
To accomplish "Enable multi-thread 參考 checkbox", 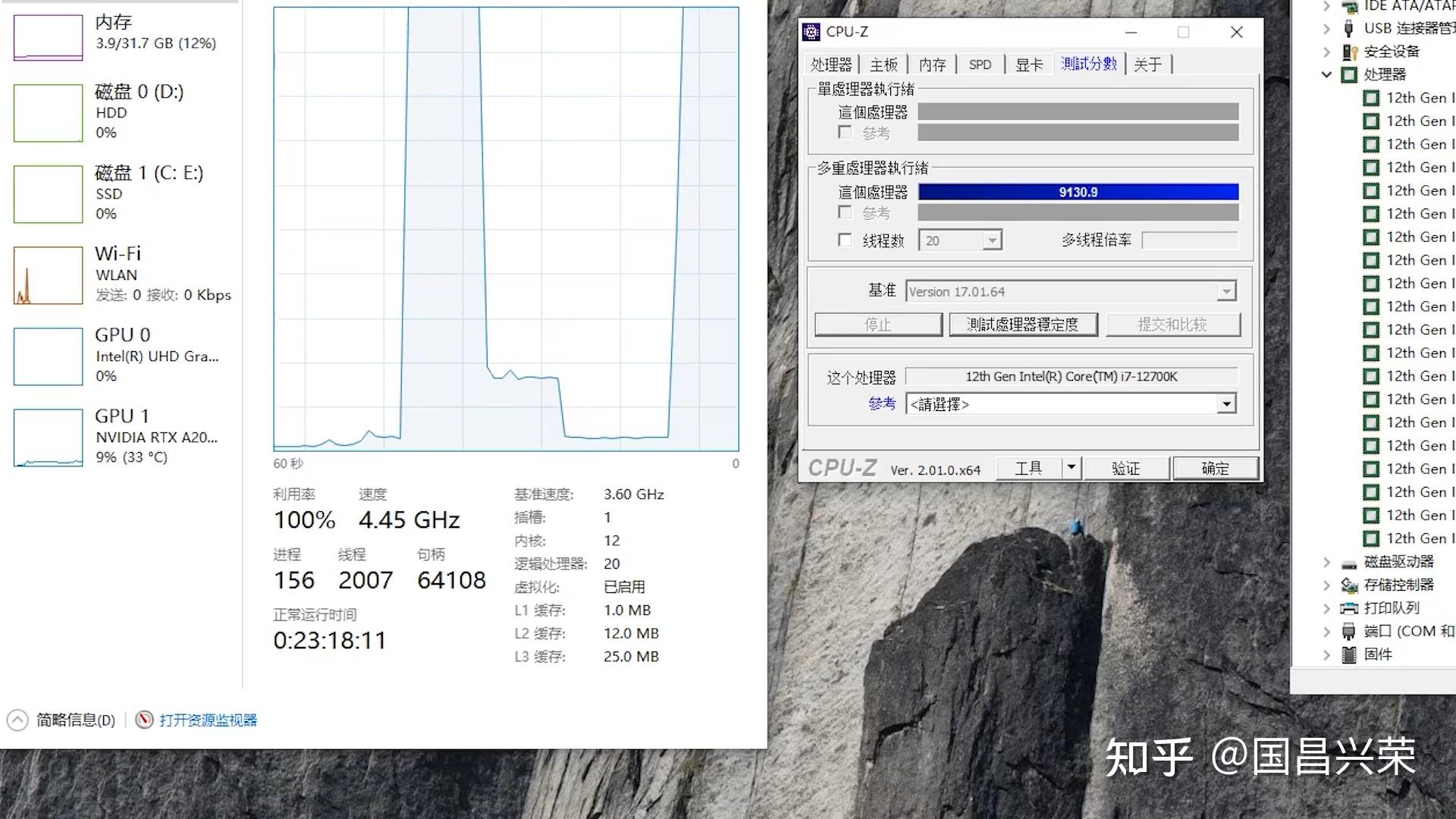I will click(x=845, y=212).
